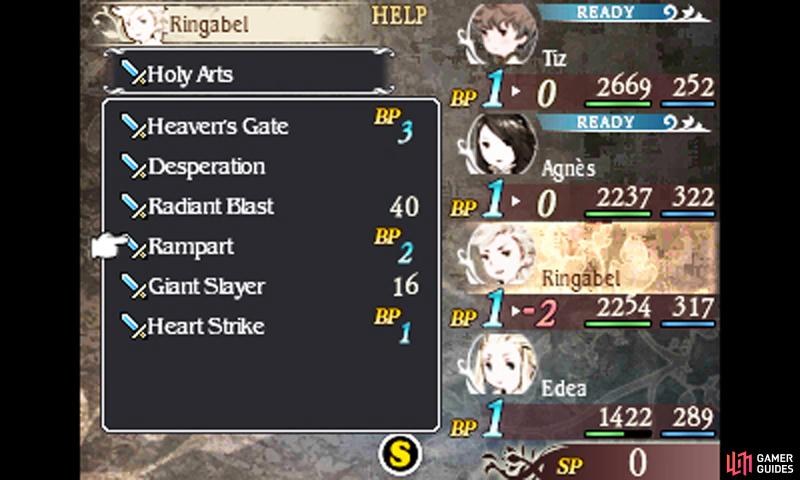Choose Desperation from Holy Arts list
Image resolution: width=800 pixels, height=480 pixels.
click(x=270, y=166)
